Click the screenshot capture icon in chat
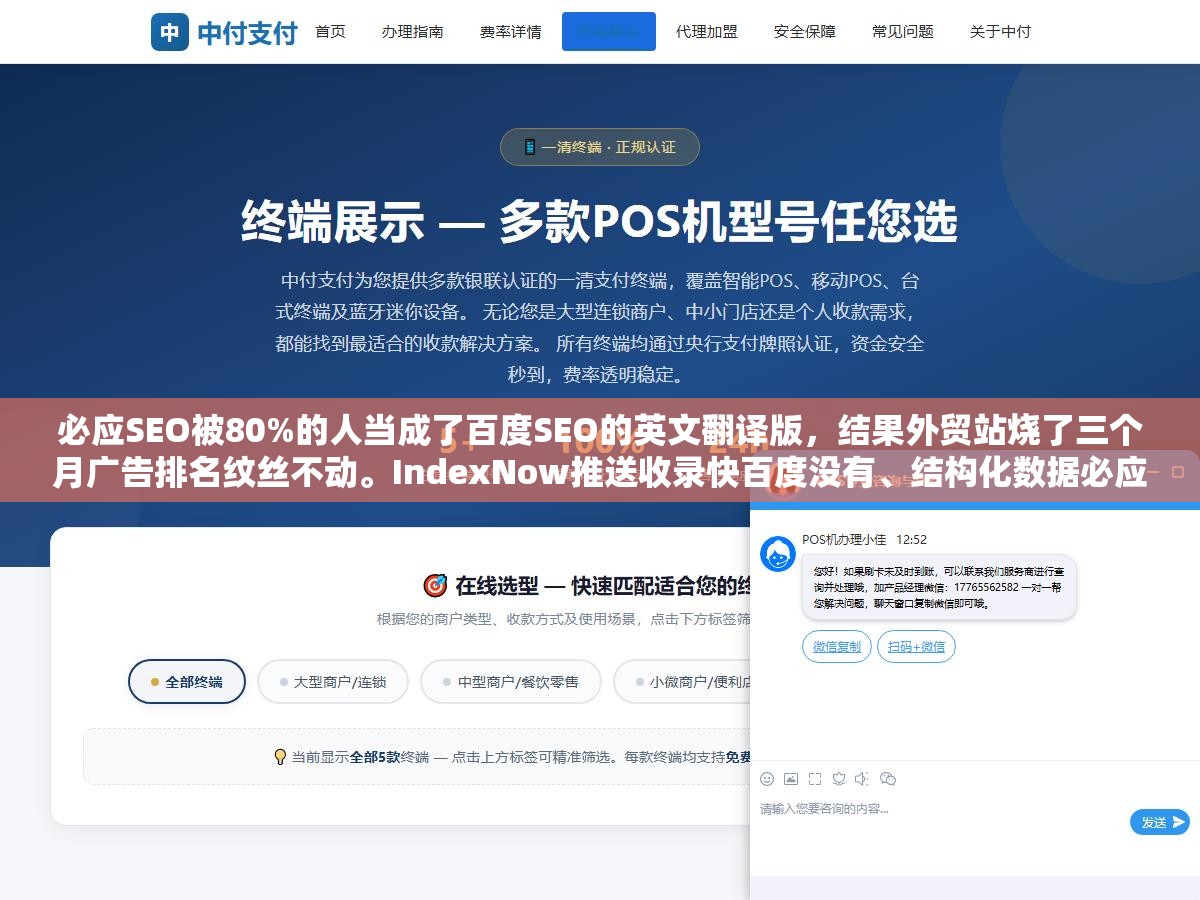The height and width of the screenshot is (900, 1200). 815,779
